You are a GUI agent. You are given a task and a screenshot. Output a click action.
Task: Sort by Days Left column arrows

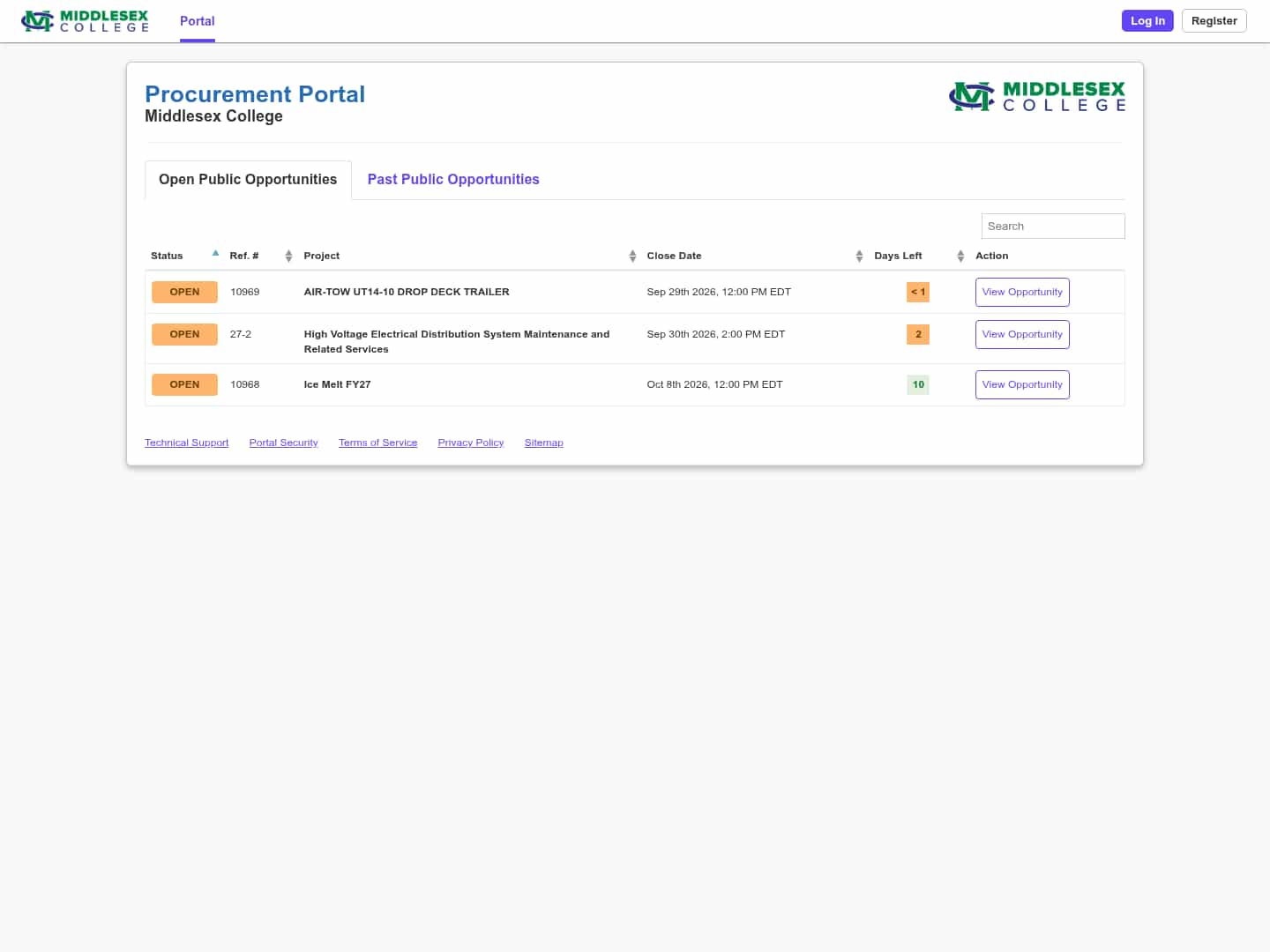click(960, 256)
